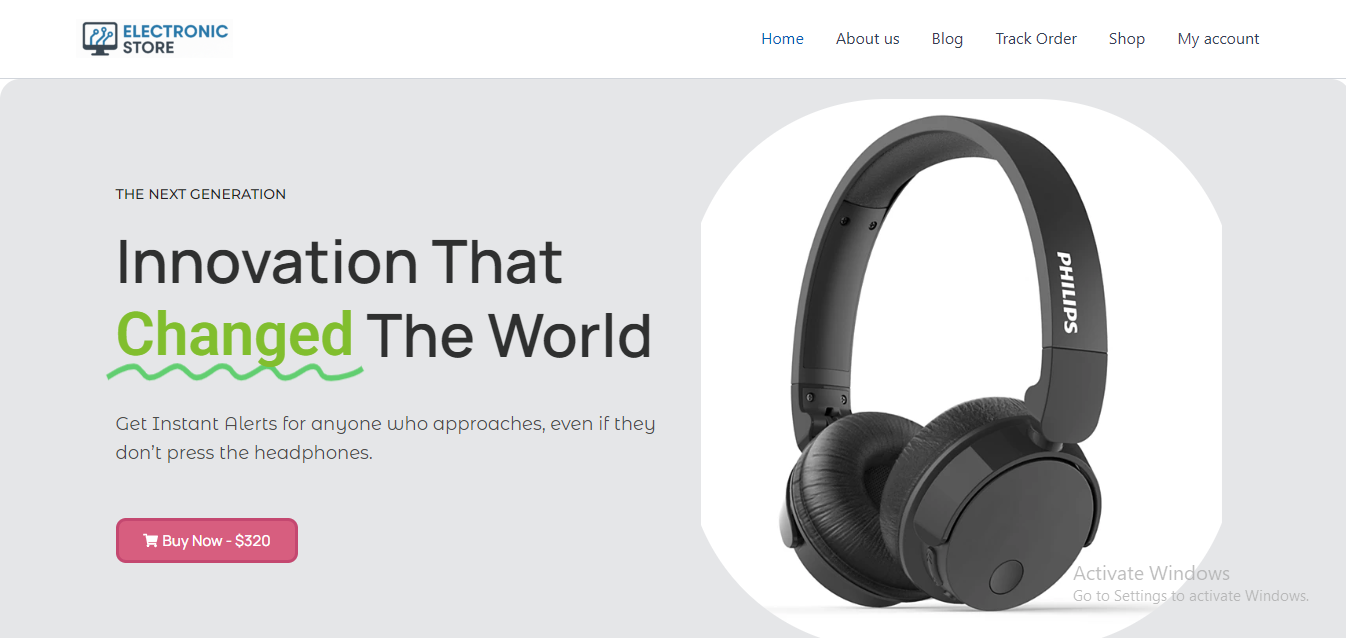Go to the About us page
The height and width of the screenshot is (638, 1346).
[868, 39]
